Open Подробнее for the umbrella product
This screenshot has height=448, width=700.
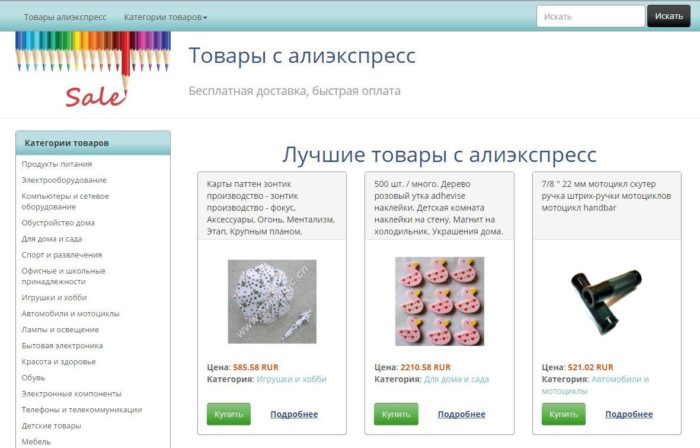(x=294, y=414)
